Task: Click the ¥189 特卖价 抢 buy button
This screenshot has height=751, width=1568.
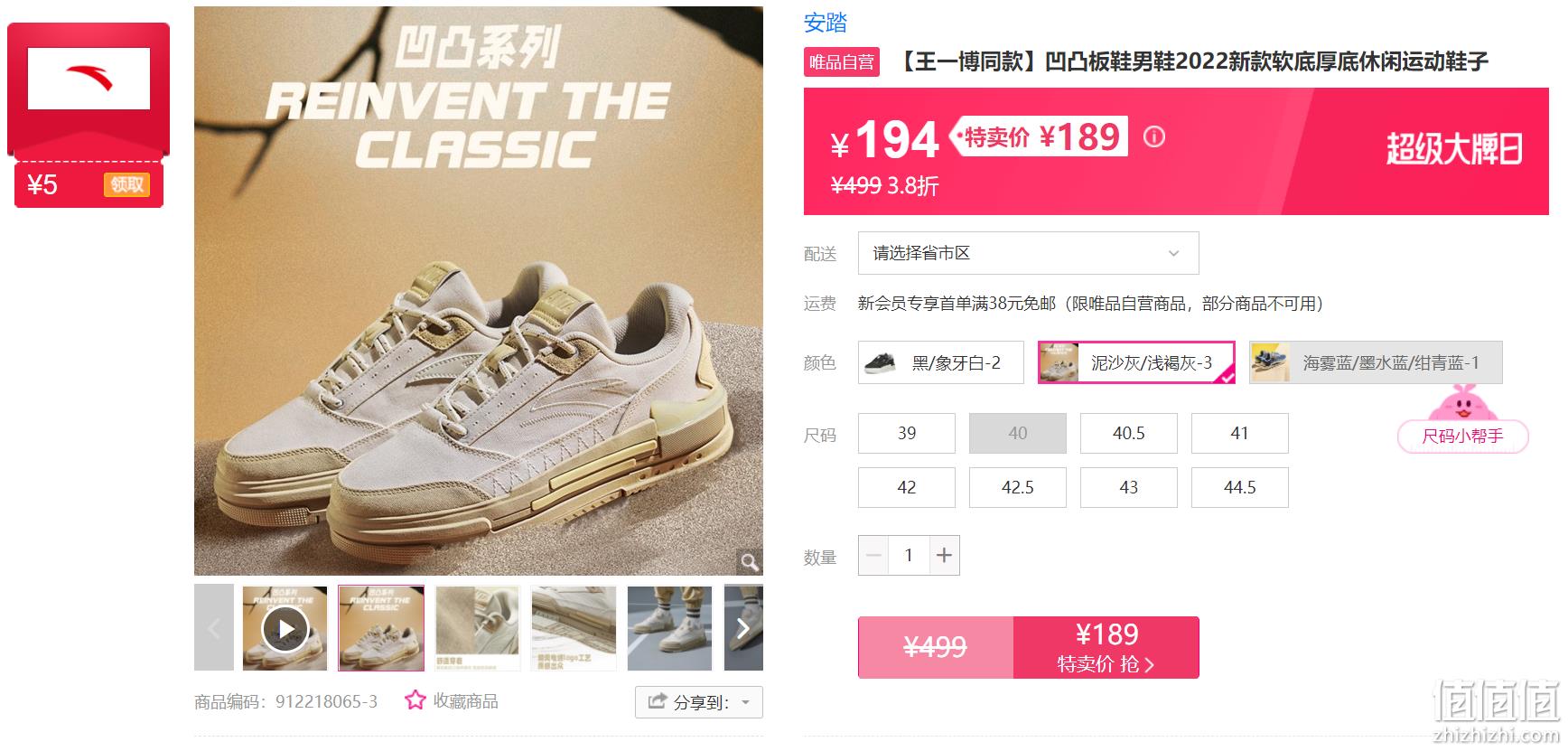Action: pyautogui.click(x=1106, y=647)
